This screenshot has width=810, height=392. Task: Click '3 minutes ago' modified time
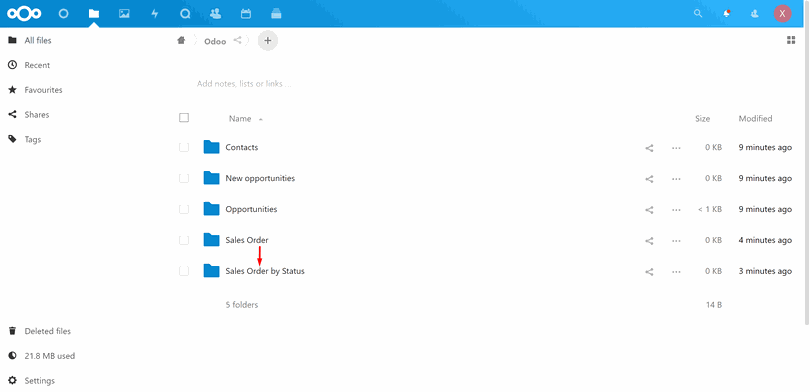pyautogui.click(x=765, y=271)
